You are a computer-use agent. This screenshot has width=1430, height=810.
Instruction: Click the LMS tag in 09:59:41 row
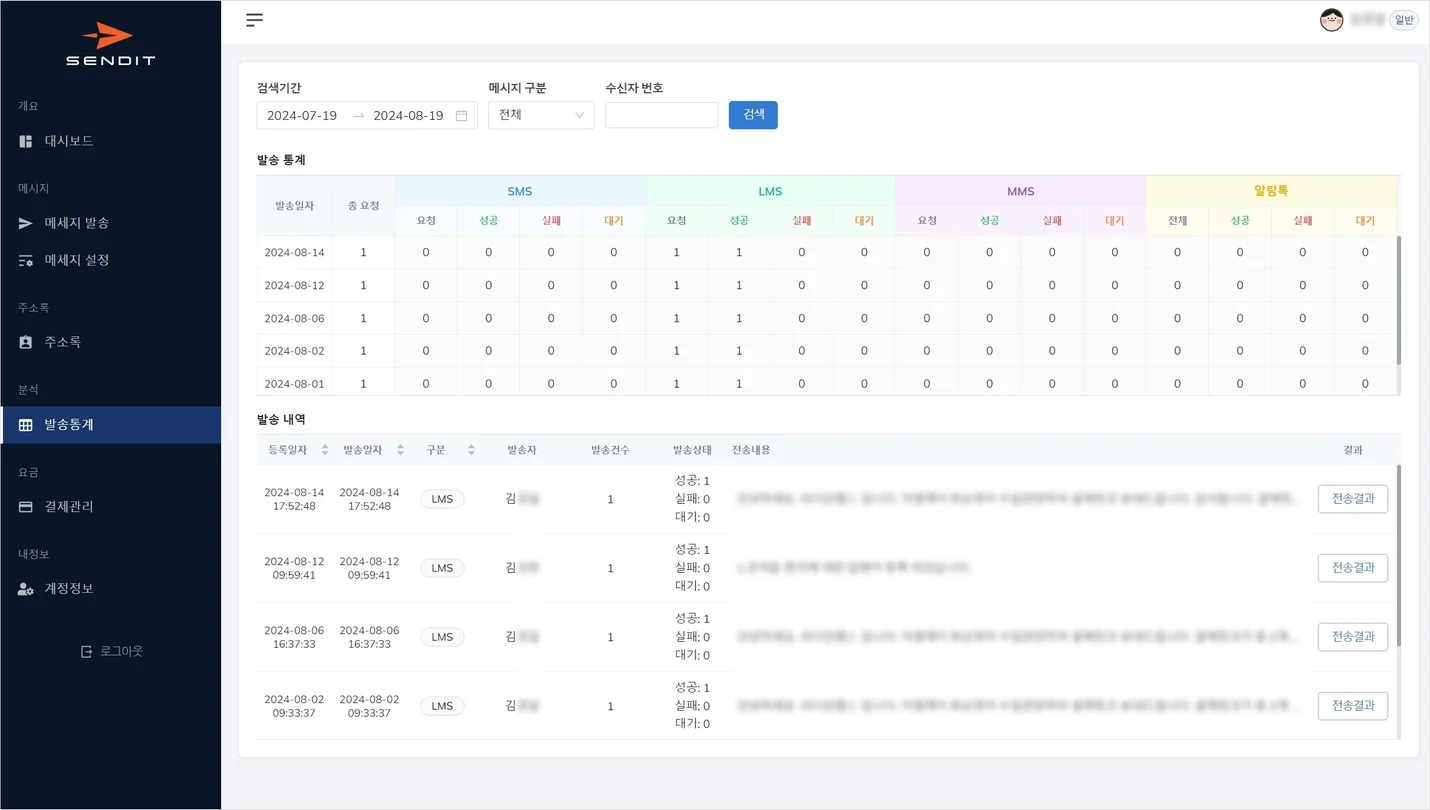(x=442, y=568)
